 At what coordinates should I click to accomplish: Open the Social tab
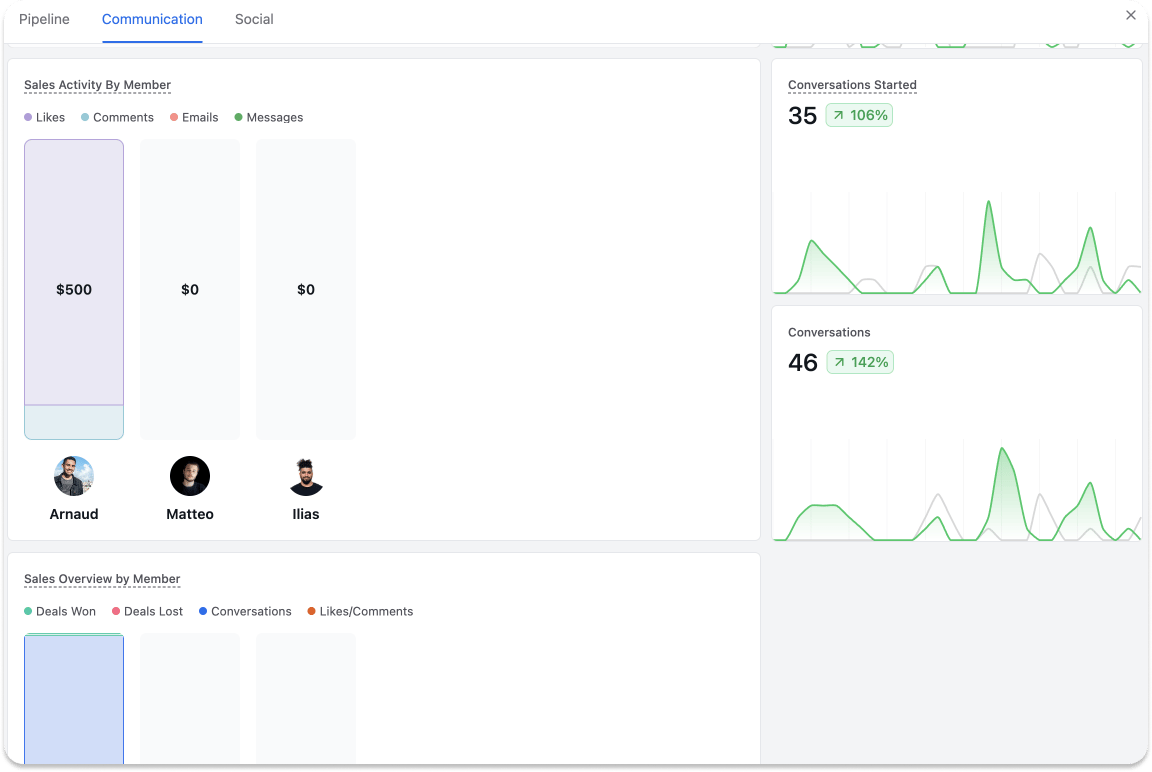254,19
